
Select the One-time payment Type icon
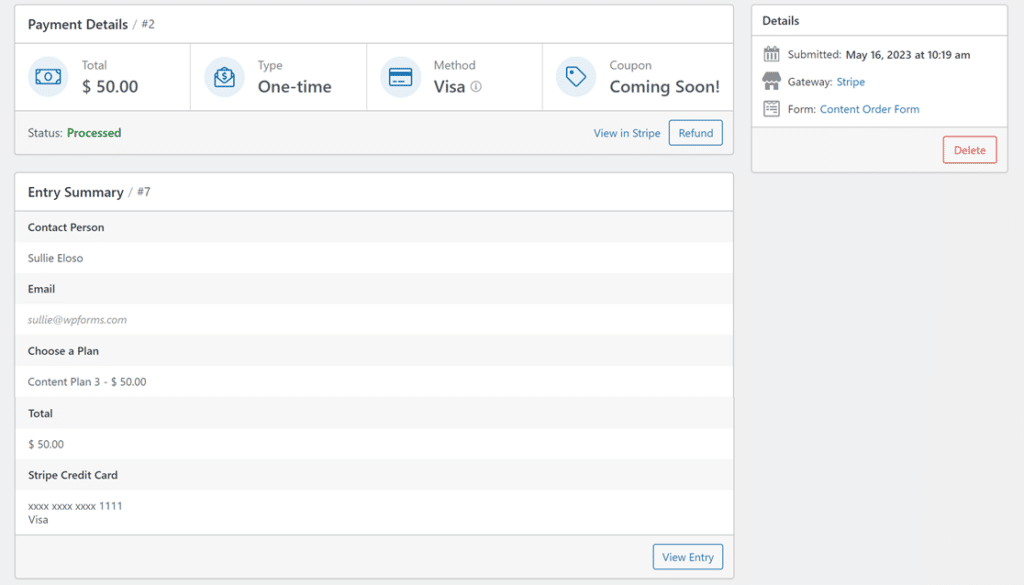[222, 76]
